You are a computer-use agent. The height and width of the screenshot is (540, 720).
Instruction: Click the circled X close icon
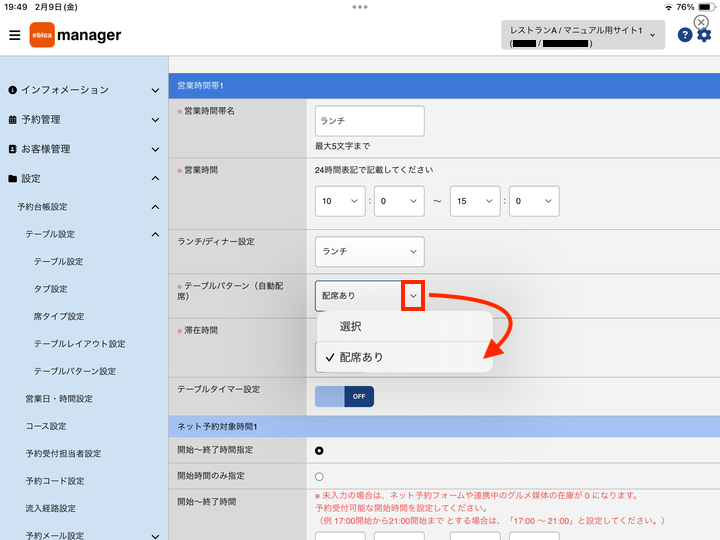[701, 22]
